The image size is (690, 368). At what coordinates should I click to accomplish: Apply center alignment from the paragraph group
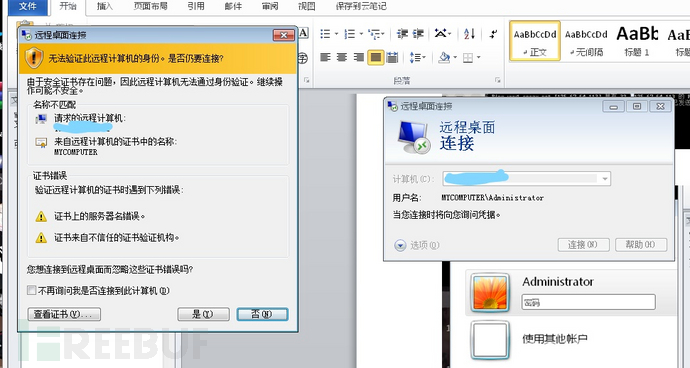[x=342, y=57]
